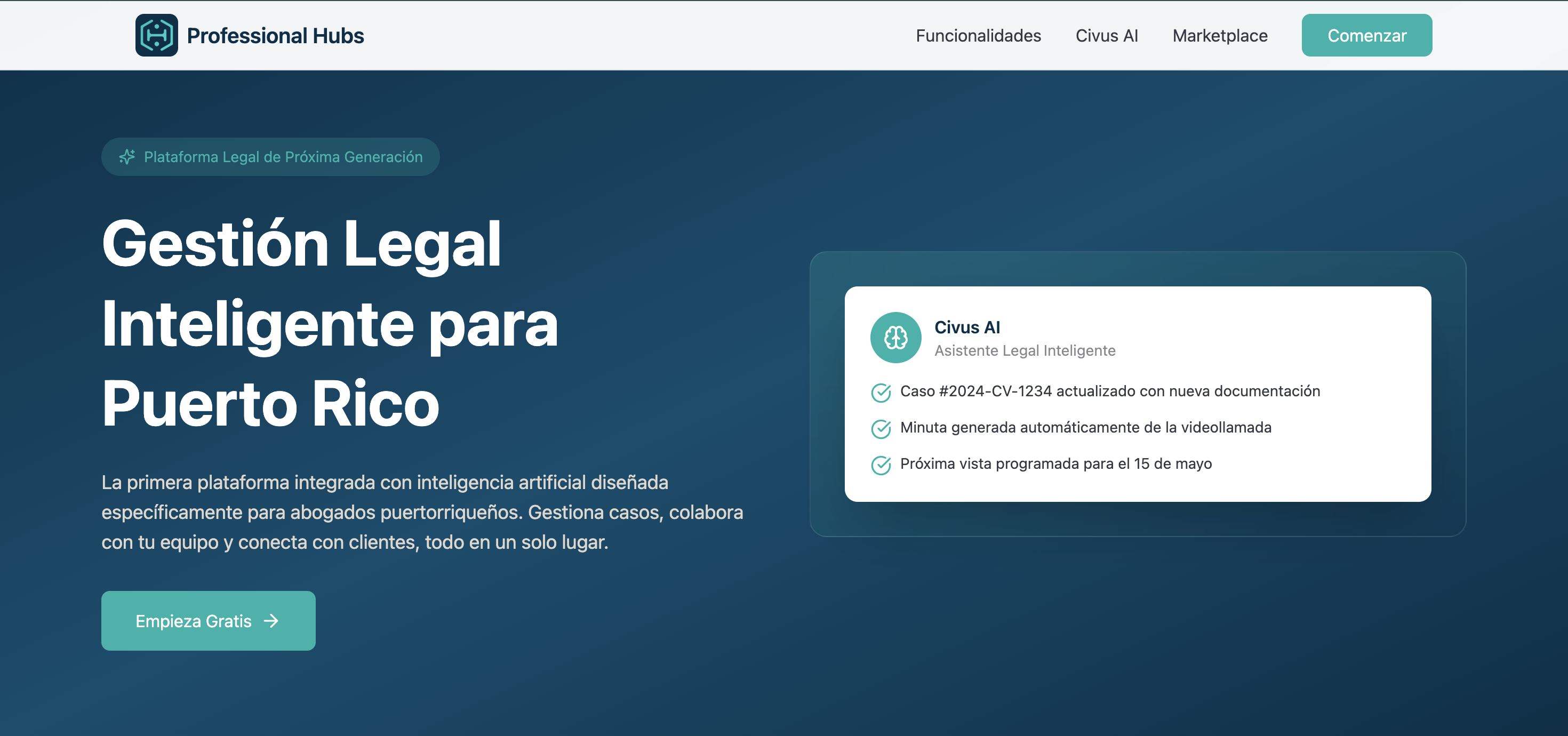
Task: Click the Civus AI card title
Action: (967, 327)
